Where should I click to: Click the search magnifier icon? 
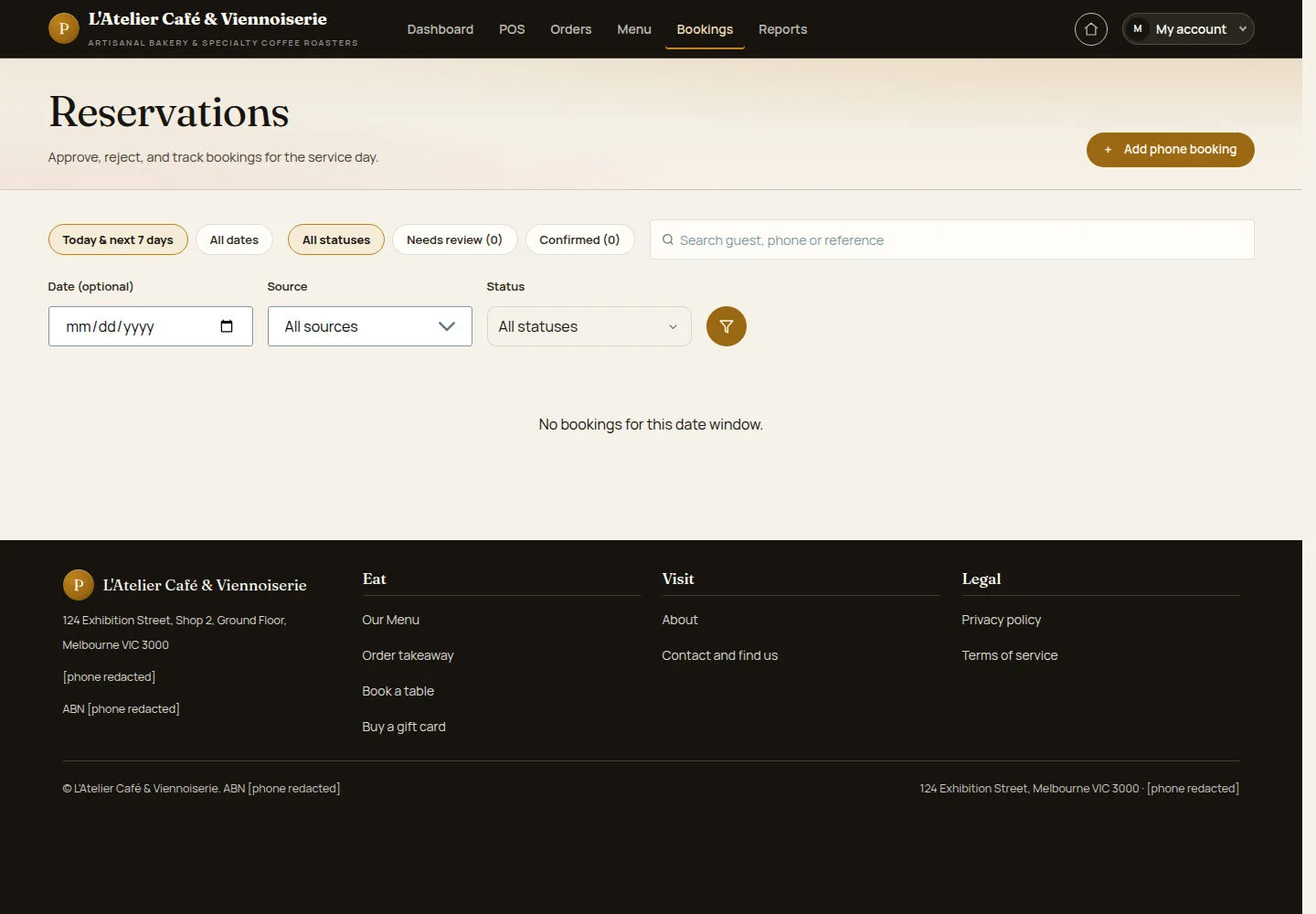668,239
